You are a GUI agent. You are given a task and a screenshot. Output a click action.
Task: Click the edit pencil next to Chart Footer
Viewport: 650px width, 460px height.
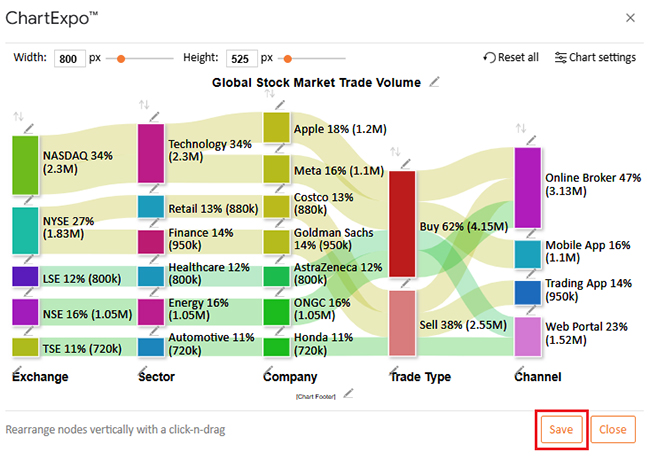click(x=347, y=394)
